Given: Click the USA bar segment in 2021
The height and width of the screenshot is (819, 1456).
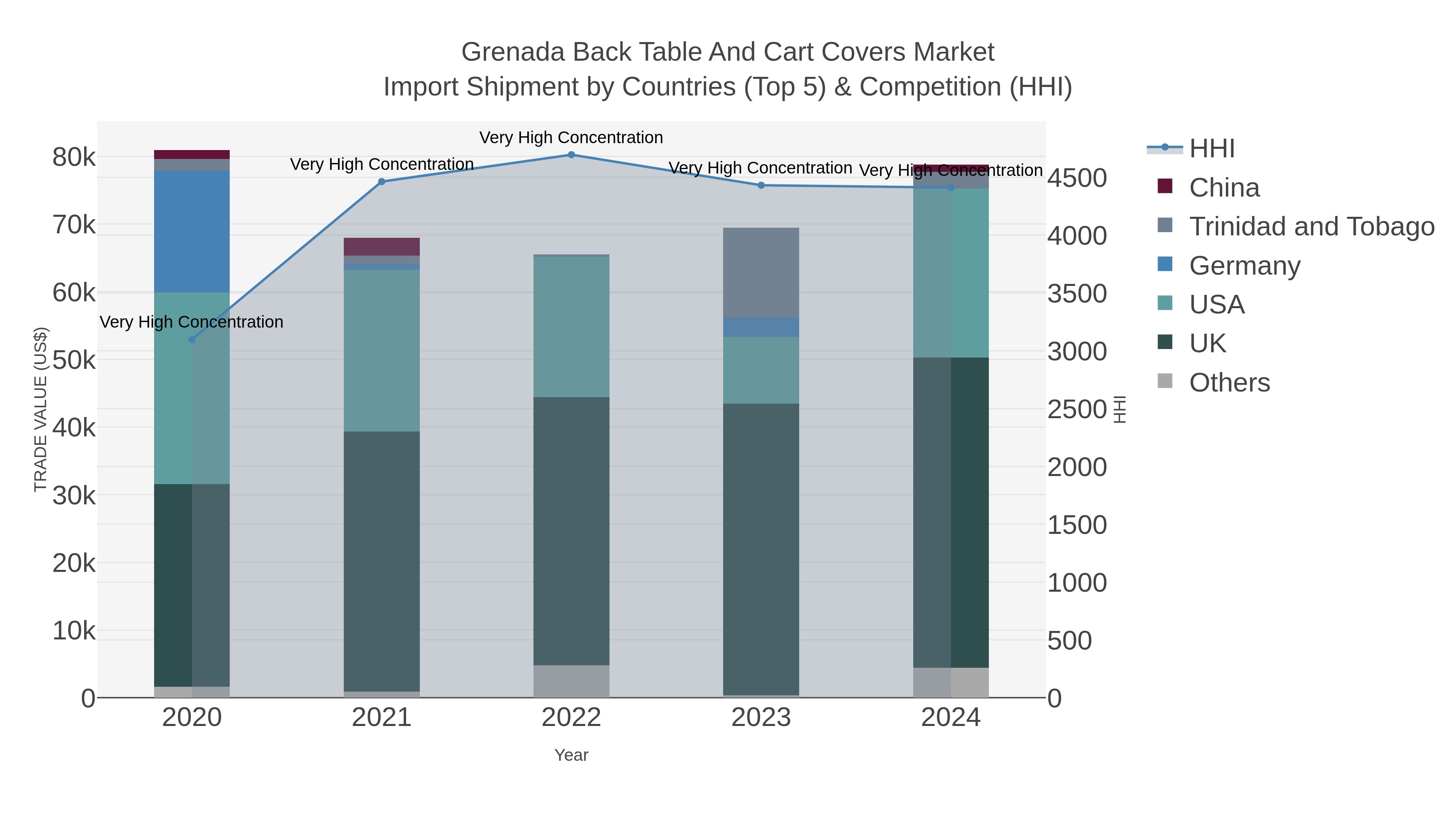Looking at the screenshot, I should pyautogui.click(x=381, y=350).
